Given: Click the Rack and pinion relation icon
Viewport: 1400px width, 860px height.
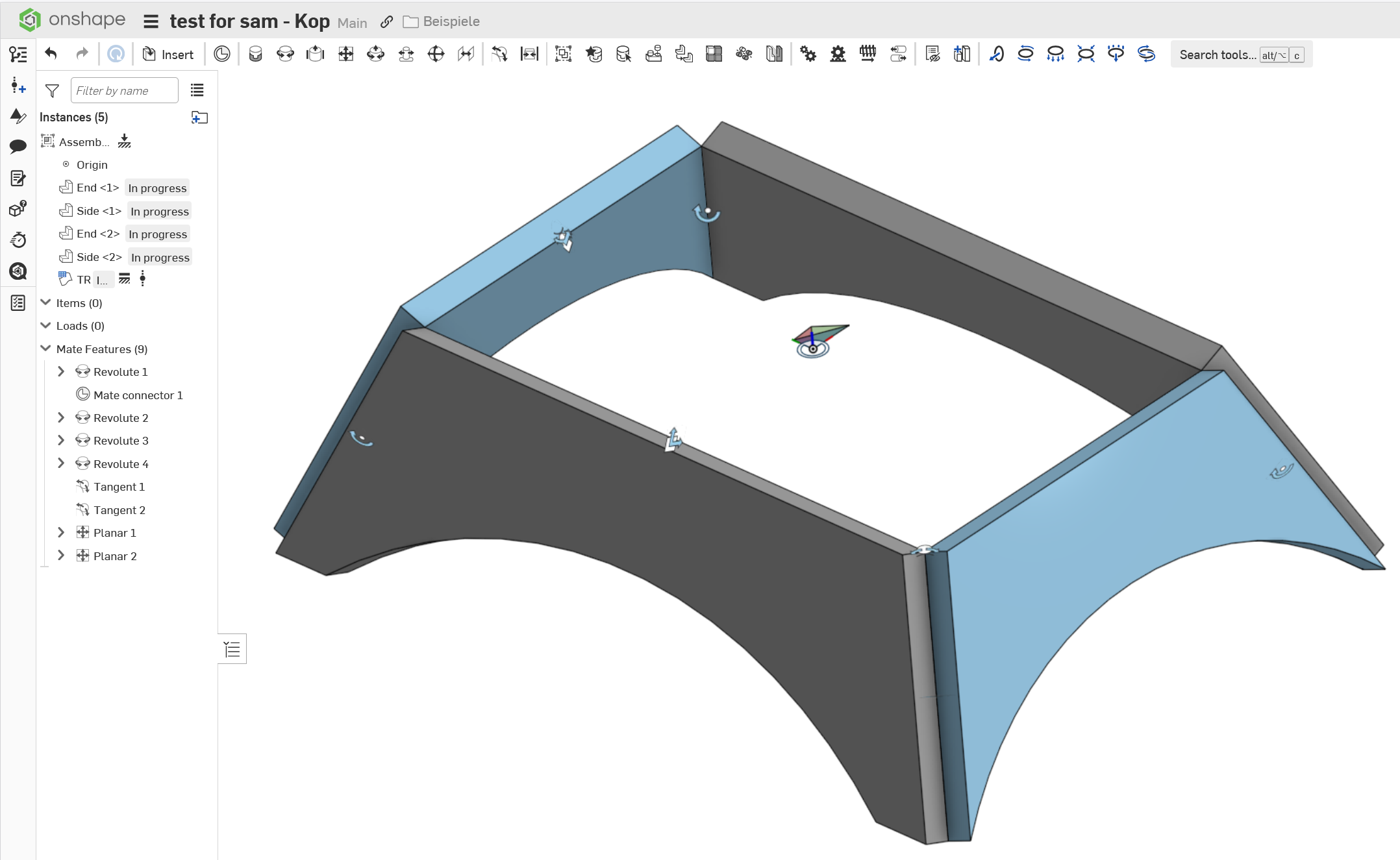Looking at the screenshot, I should (x=838, y=54).
